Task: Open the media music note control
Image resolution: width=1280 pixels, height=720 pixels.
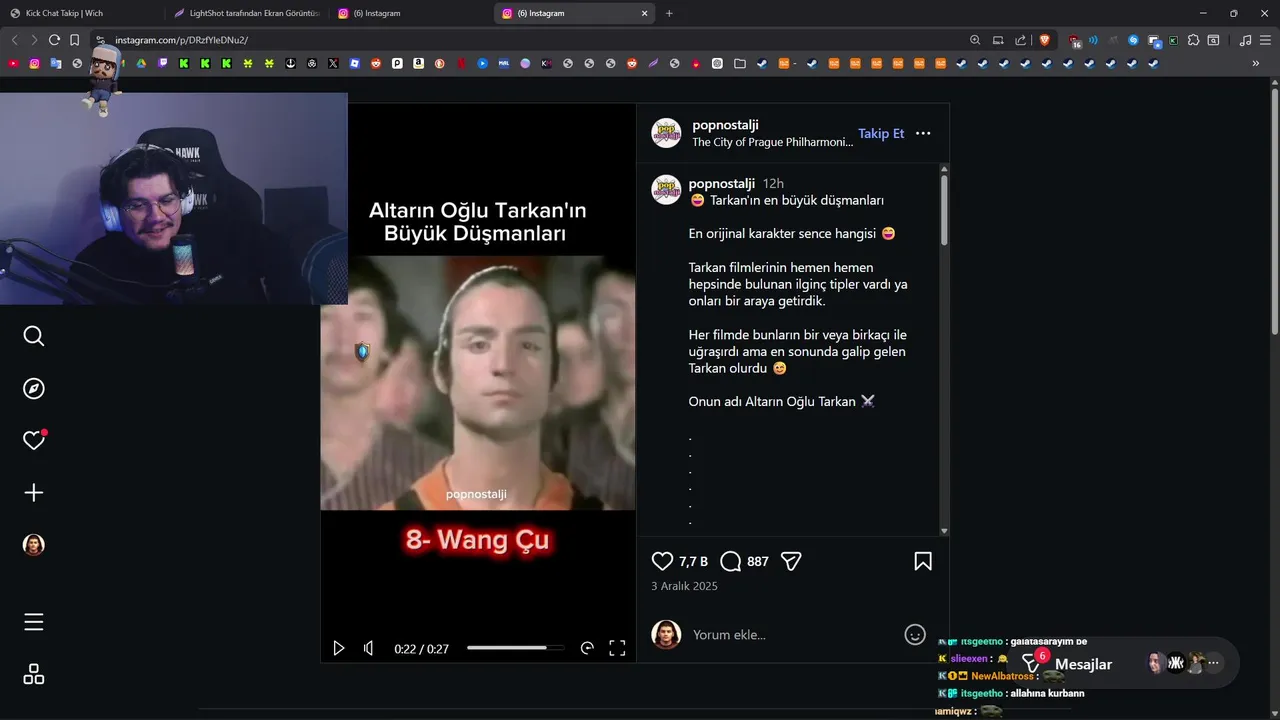Action: 1245,40
